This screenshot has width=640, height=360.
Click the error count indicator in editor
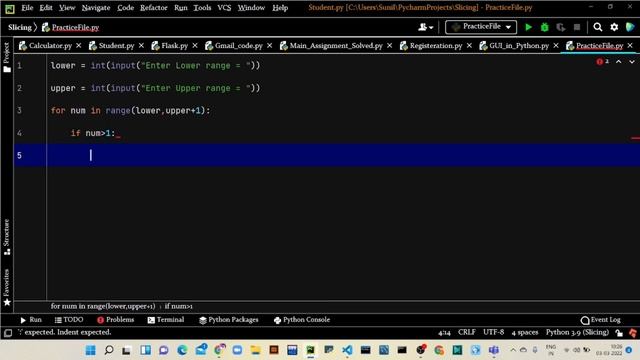pos(602,62)
